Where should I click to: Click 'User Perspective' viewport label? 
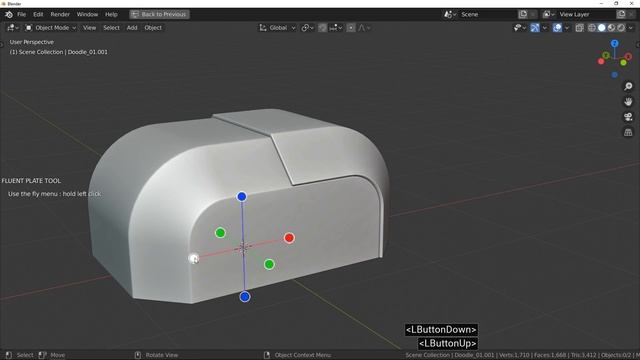coord(31,42)
